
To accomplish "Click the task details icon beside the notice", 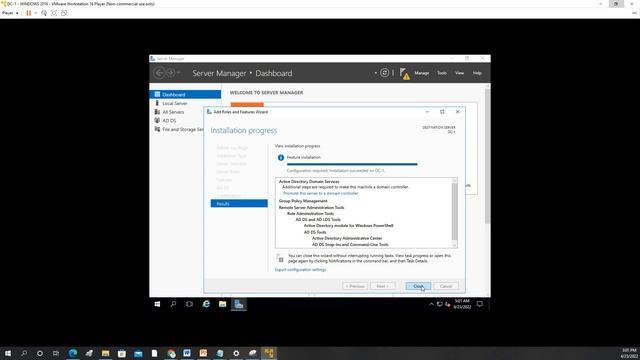I will point(280,258).
